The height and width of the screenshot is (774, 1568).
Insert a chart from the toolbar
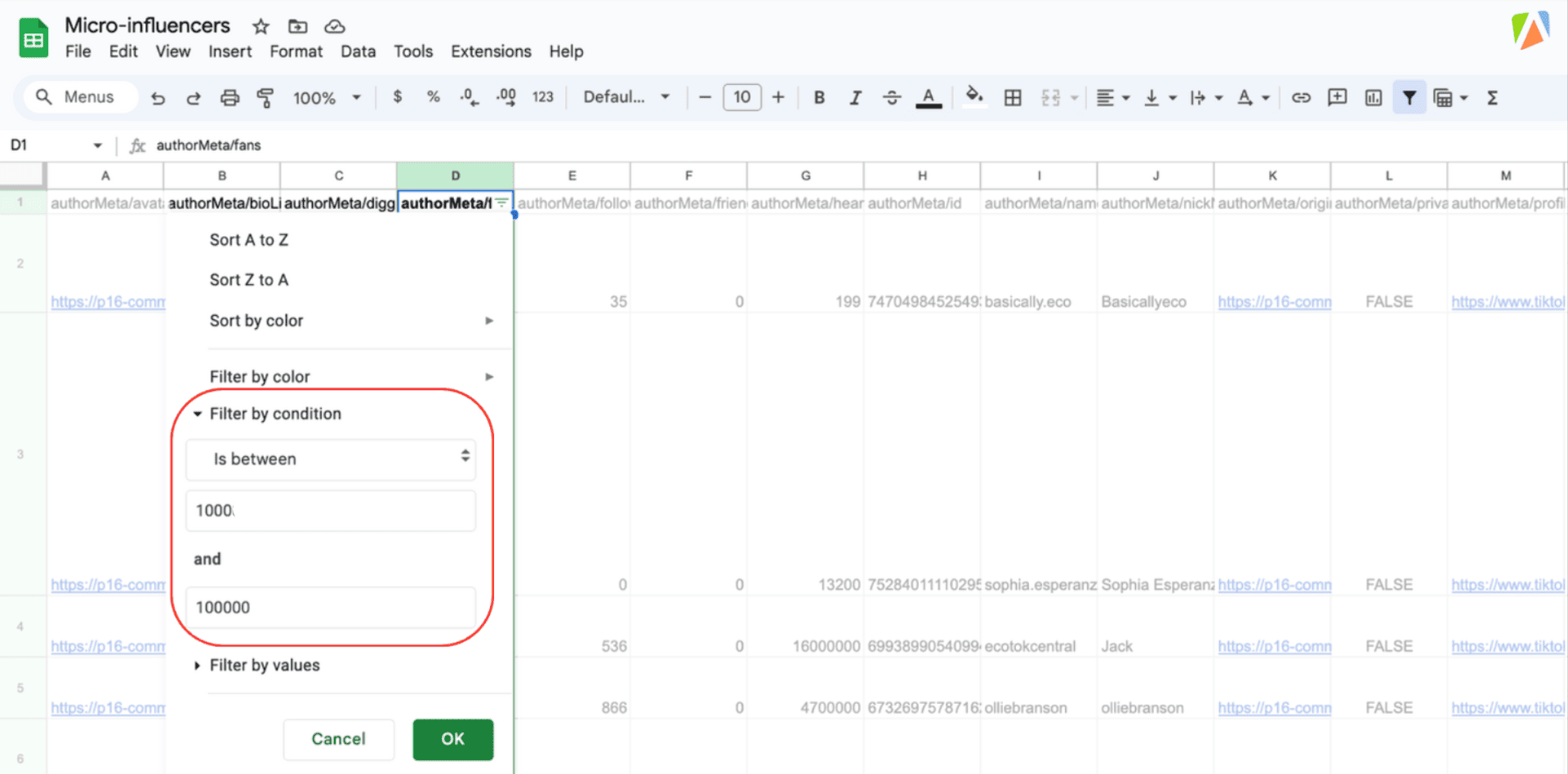[x=1374, y=98]
